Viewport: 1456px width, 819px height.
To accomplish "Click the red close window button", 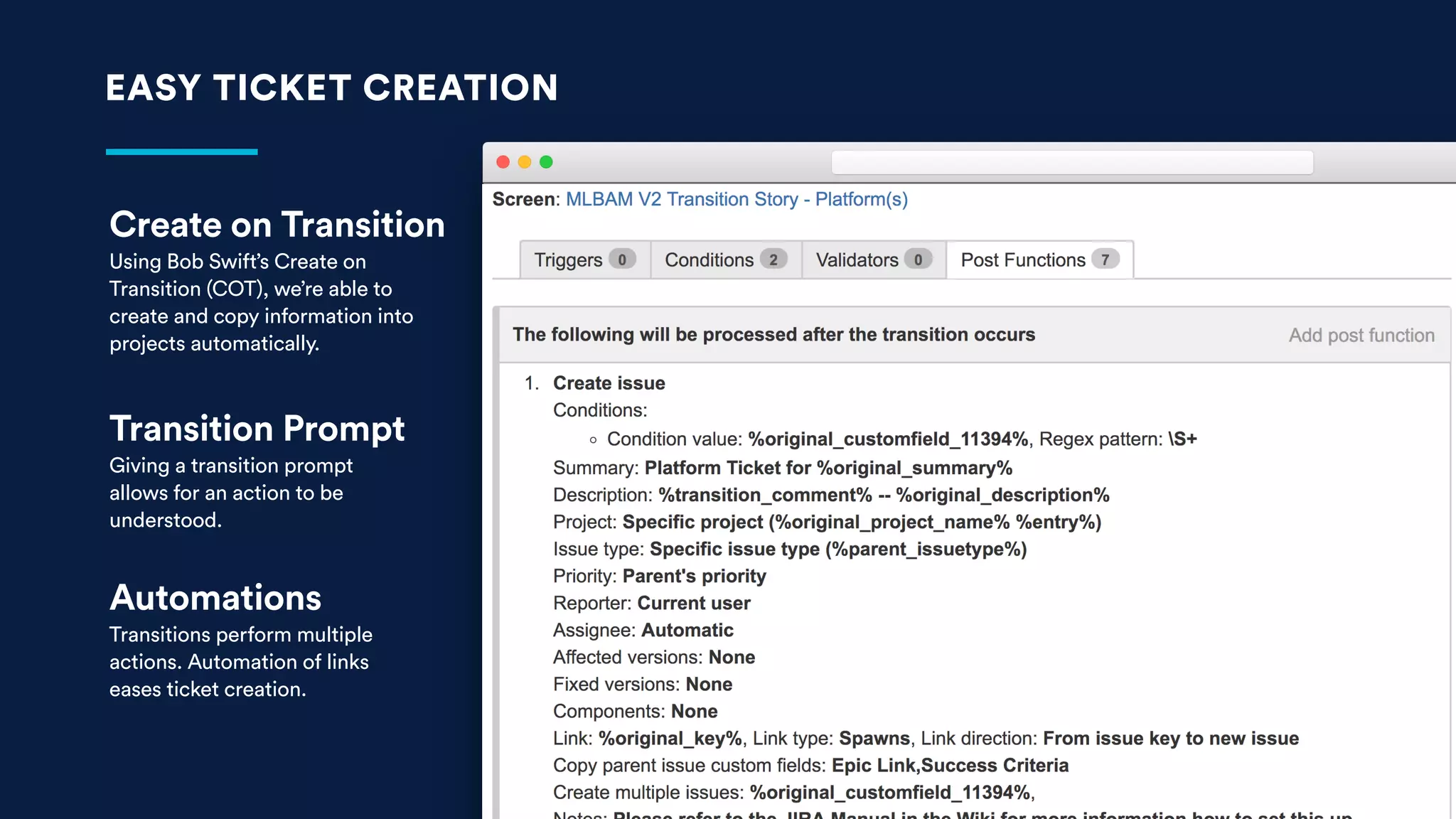I will (x=503, y=162).
